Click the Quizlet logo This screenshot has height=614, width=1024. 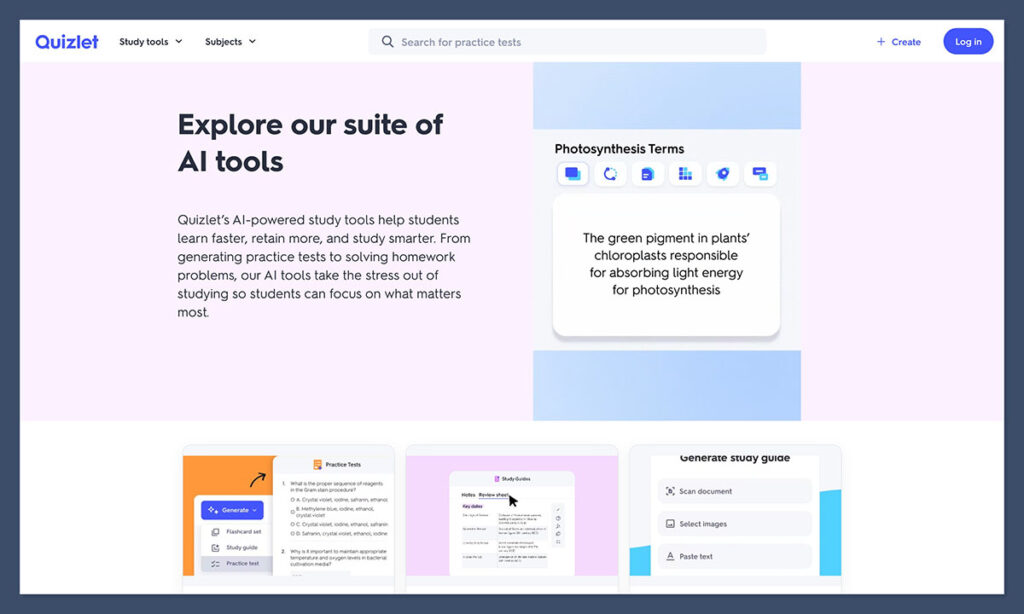click(x=66, y=41)
